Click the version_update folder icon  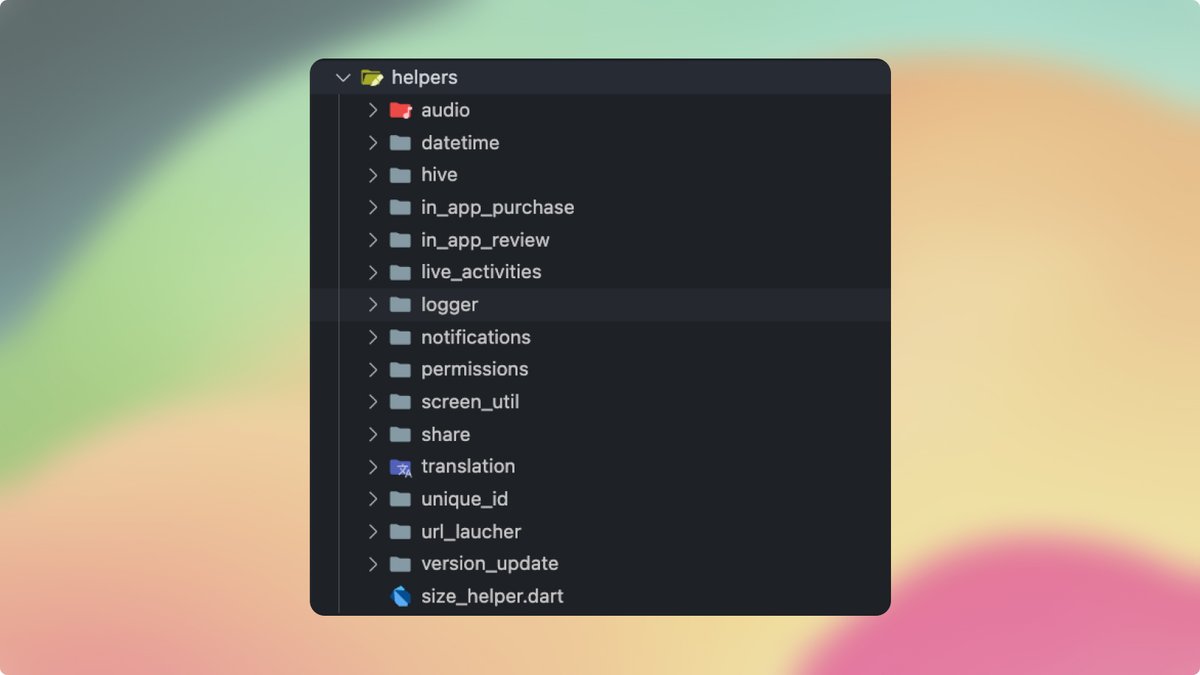coord(400,563)
